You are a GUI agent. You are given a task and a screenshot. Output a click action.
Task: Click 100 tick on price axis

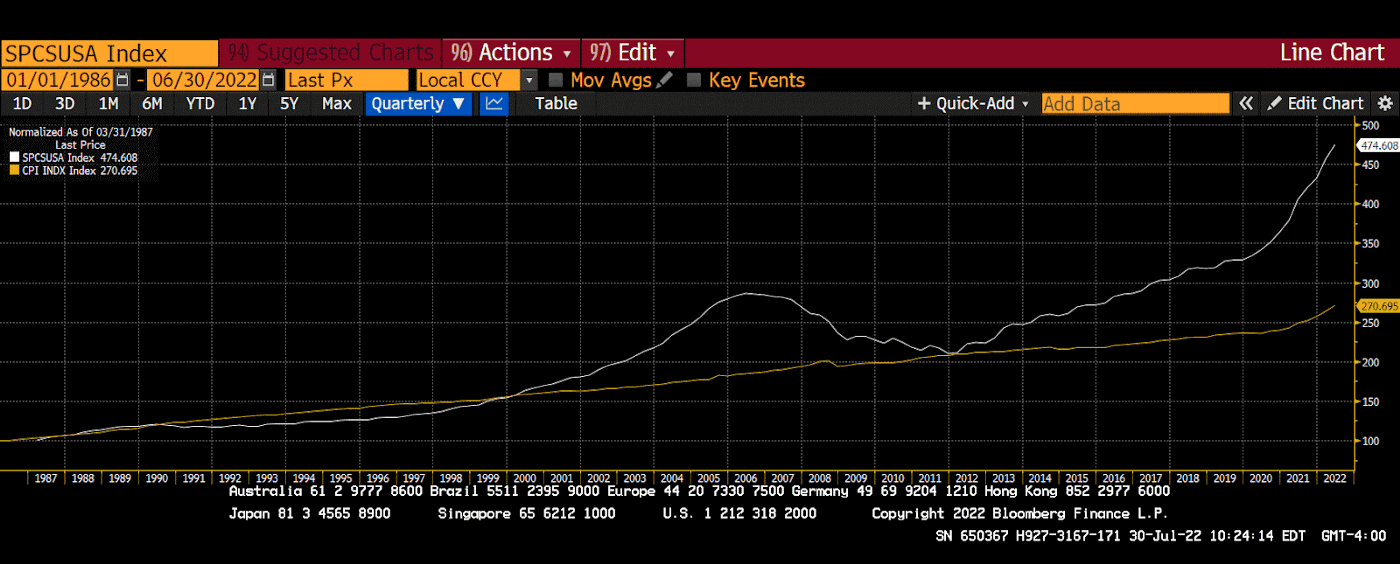tap(1371, 441)
